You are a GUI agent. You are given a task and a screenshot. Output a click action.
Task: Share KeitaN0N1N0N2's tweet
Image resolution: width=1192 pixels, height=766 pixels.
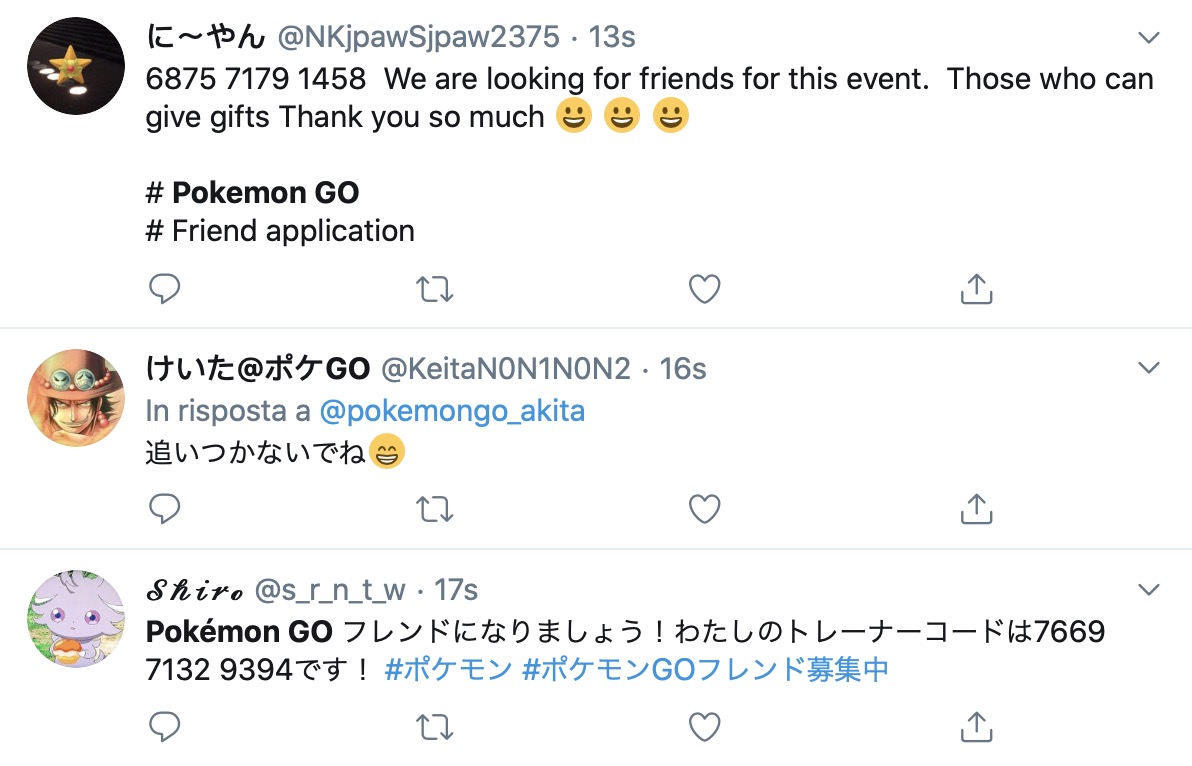click(976, 508)
